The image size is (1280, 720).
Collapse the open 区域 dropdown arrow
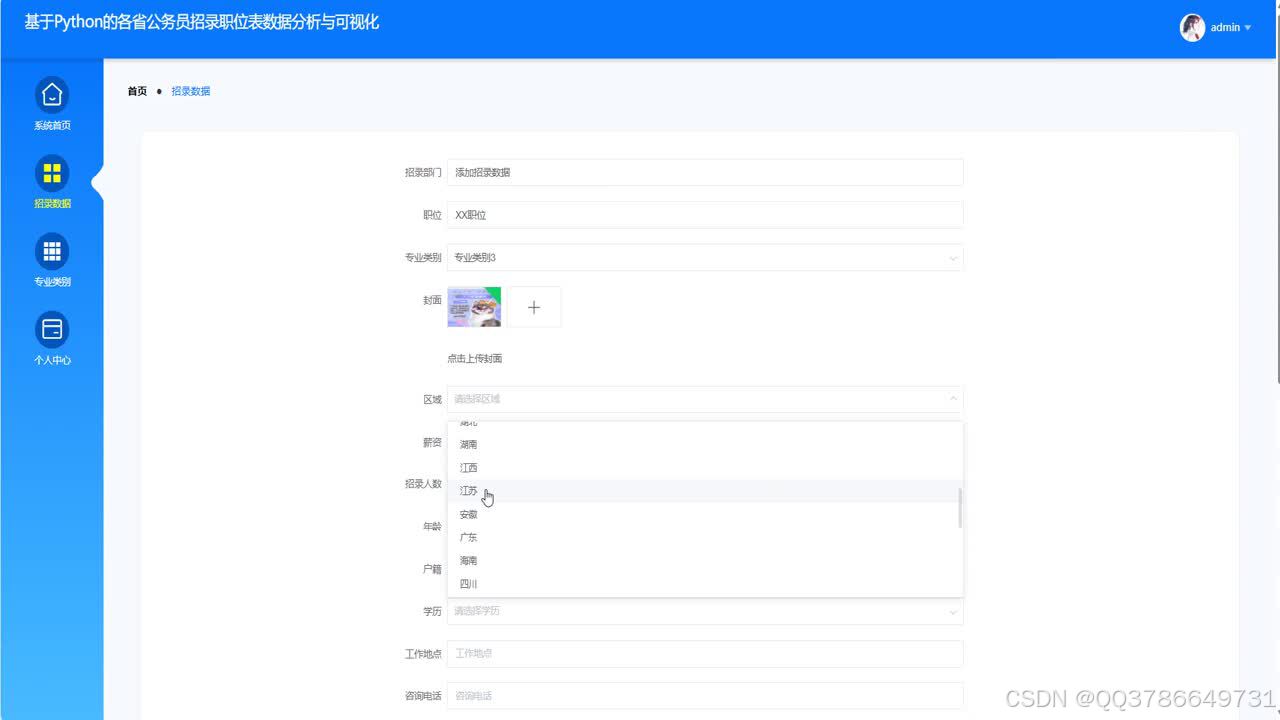[950, 398]
